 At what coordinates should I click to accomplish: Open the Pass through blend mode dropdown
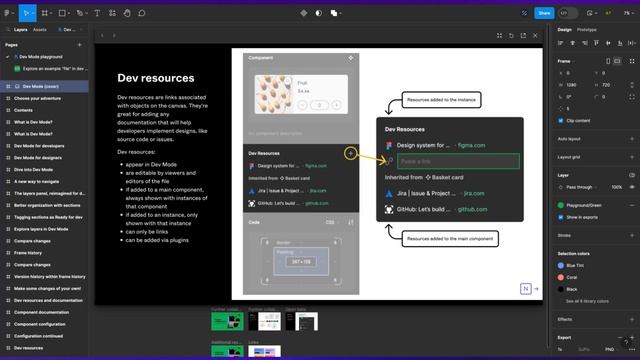581,187
